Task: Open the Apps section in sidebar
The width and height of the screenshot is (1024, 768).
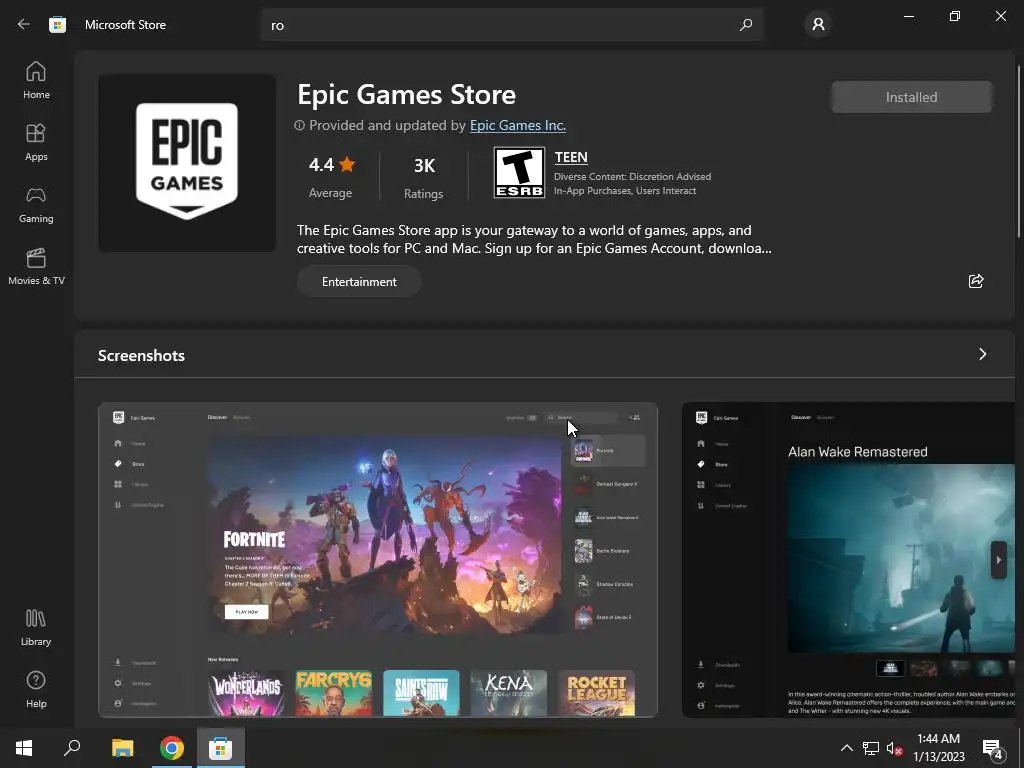Action: (x=36, y=142)
